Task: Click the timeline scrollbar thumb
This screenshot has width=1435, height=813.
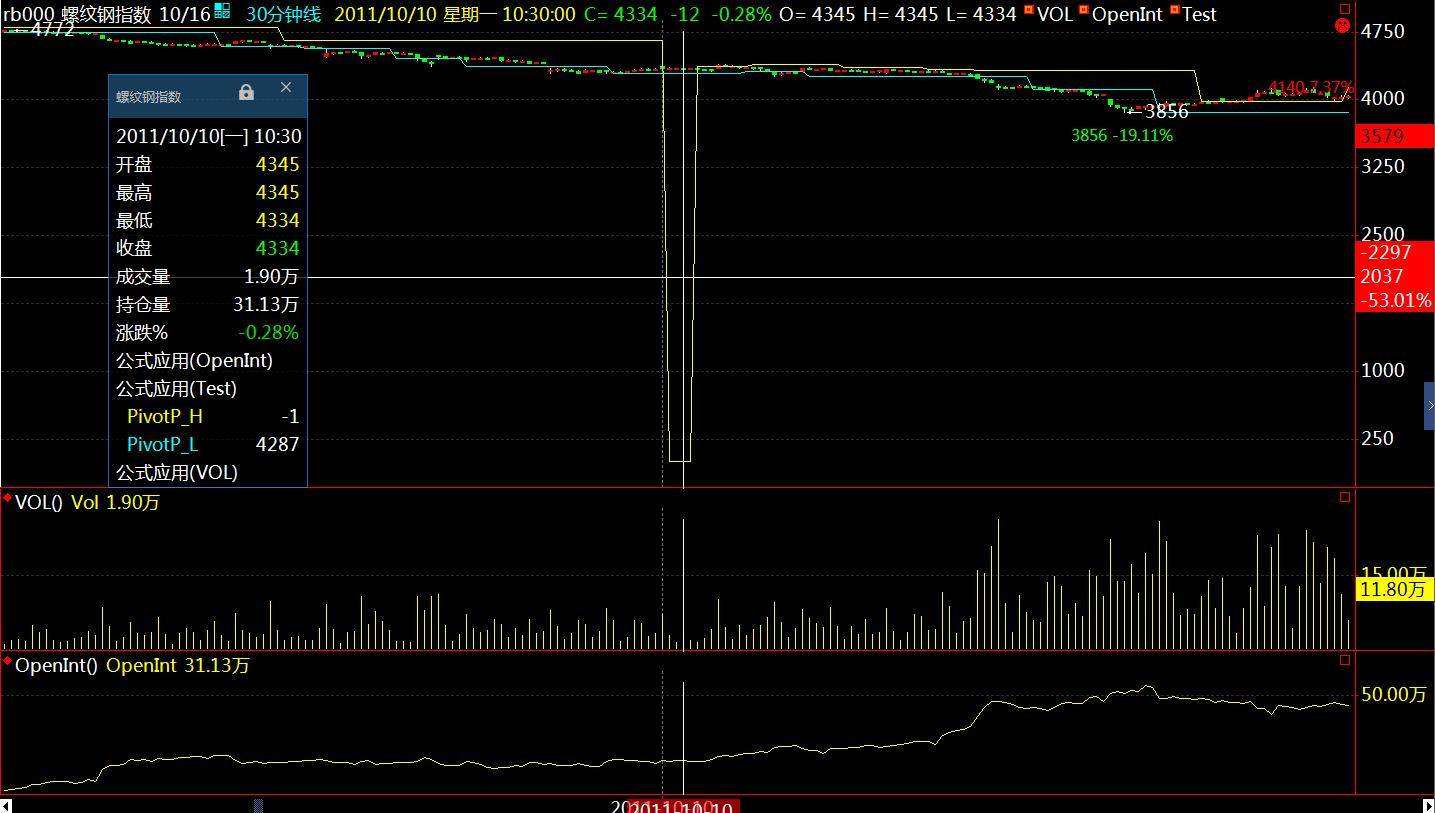Action: (258, 805)
